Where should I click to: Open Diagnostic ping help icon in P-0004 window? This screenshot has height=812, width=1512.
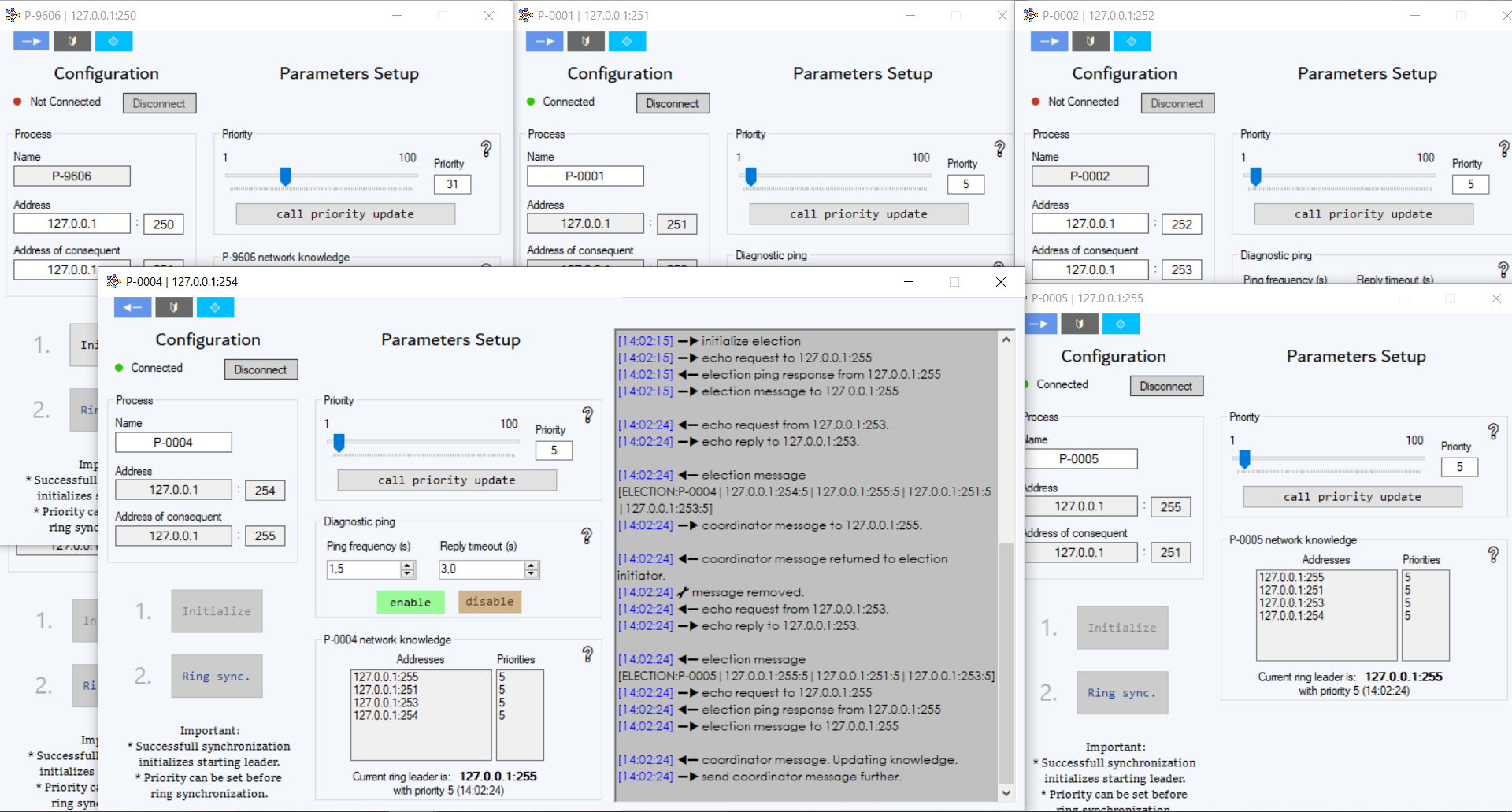pos(587,536)
